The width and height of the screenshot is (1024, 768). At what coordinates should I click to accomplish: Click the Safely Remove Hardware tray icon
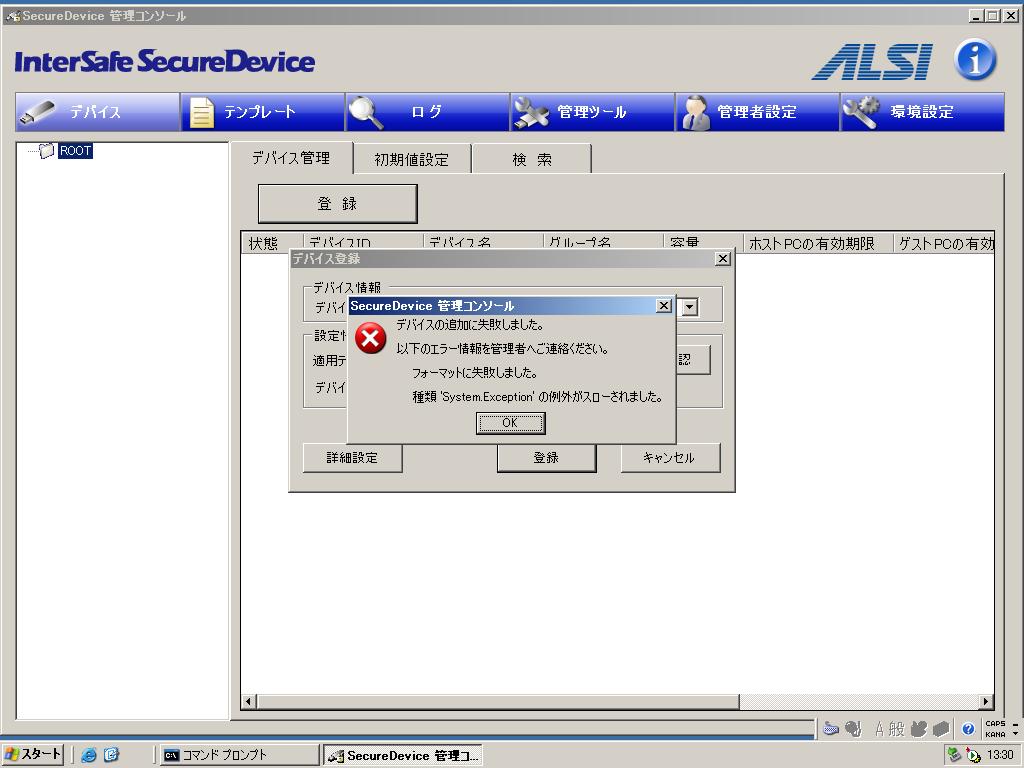[955, 755]
